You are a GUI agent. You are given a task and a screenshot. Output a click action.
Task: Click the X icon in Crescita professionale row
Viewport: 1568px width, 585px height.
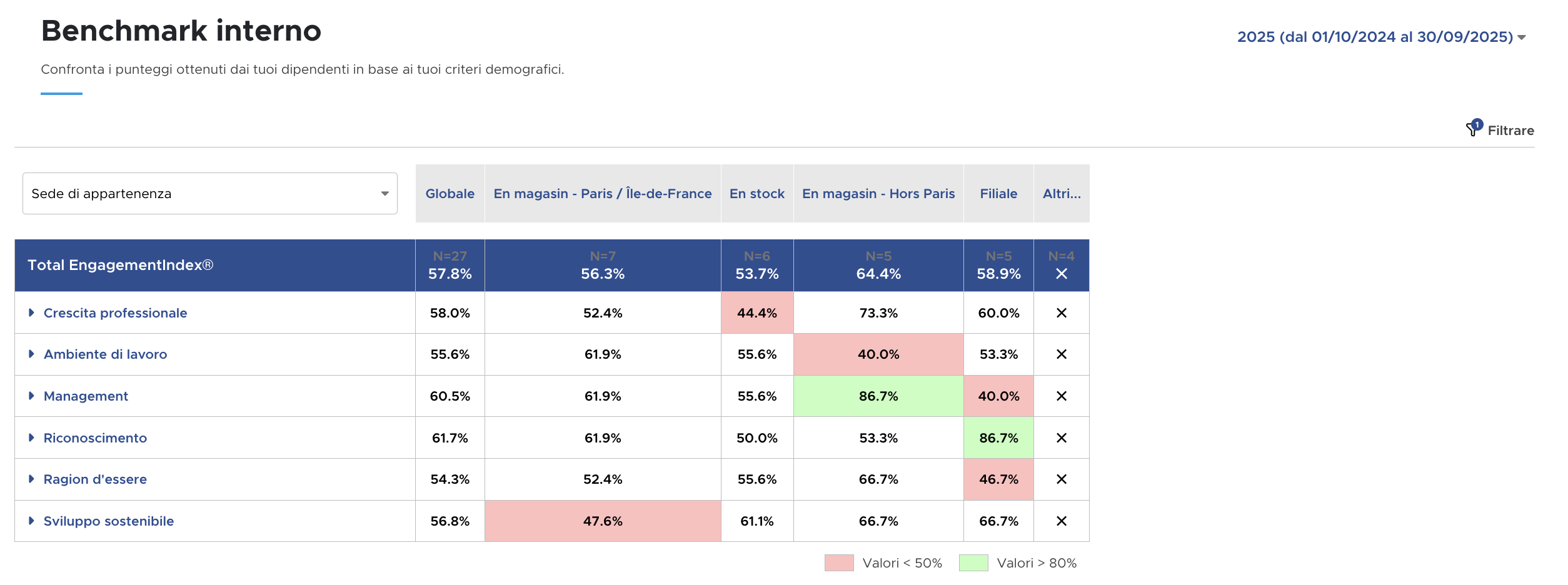coord(1061,313)
